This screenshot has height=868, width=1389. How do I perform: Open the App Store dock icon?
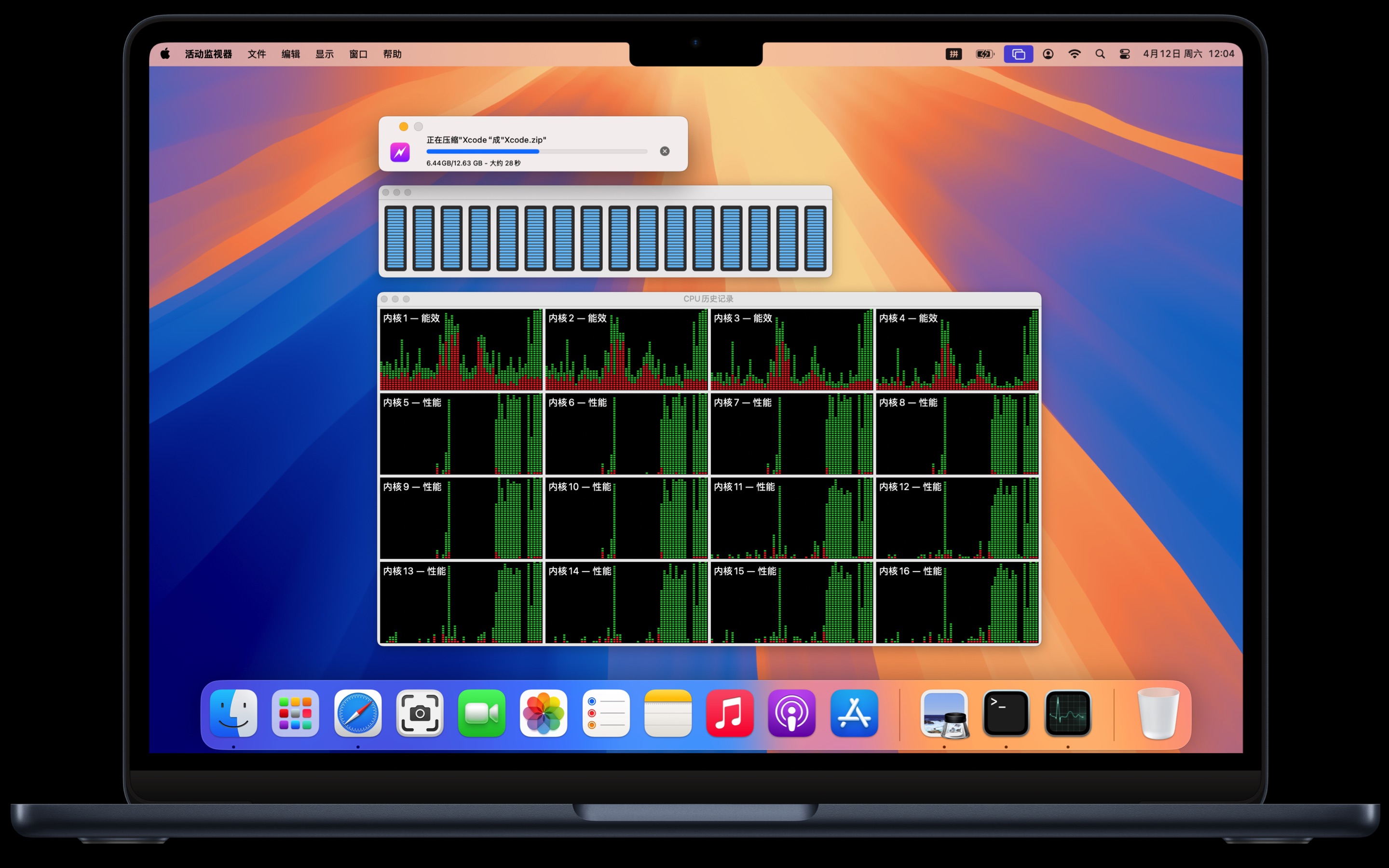[x=854, y=713]
